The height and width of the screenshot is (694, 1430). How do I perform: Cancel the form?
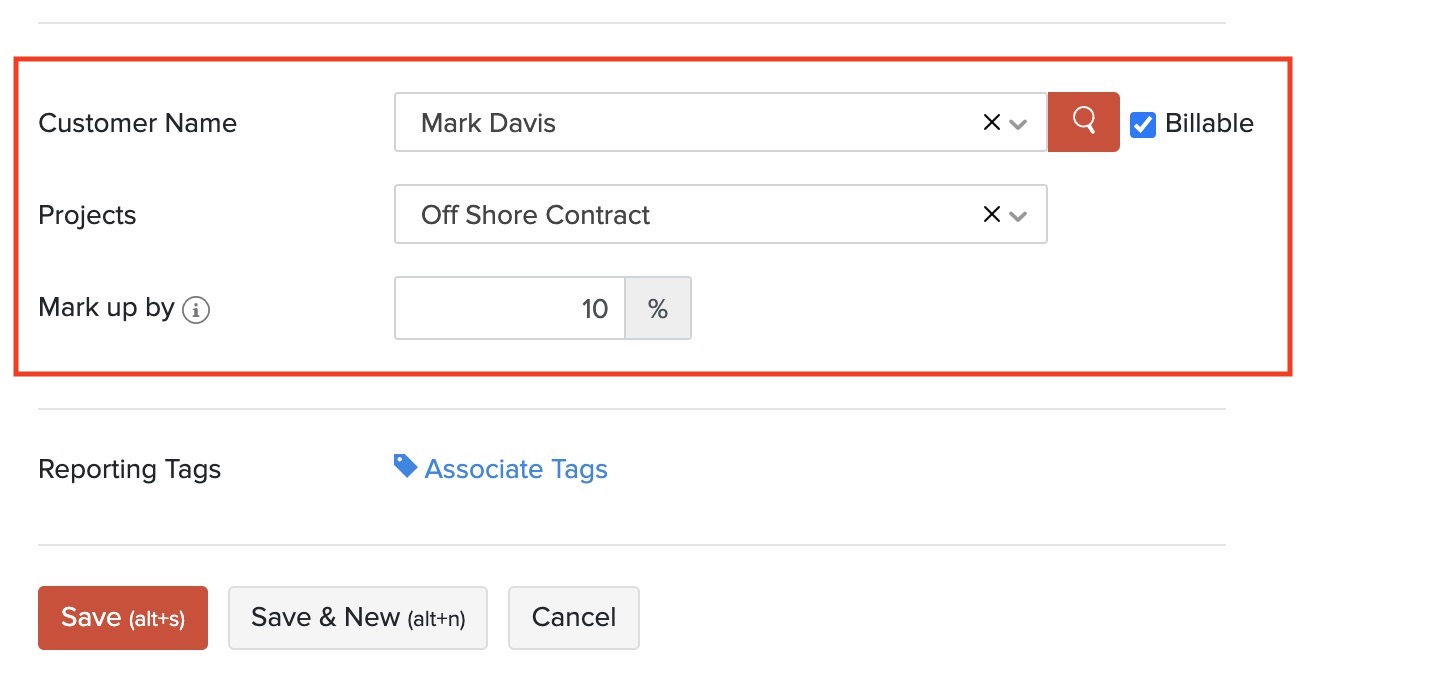(574, 618)
